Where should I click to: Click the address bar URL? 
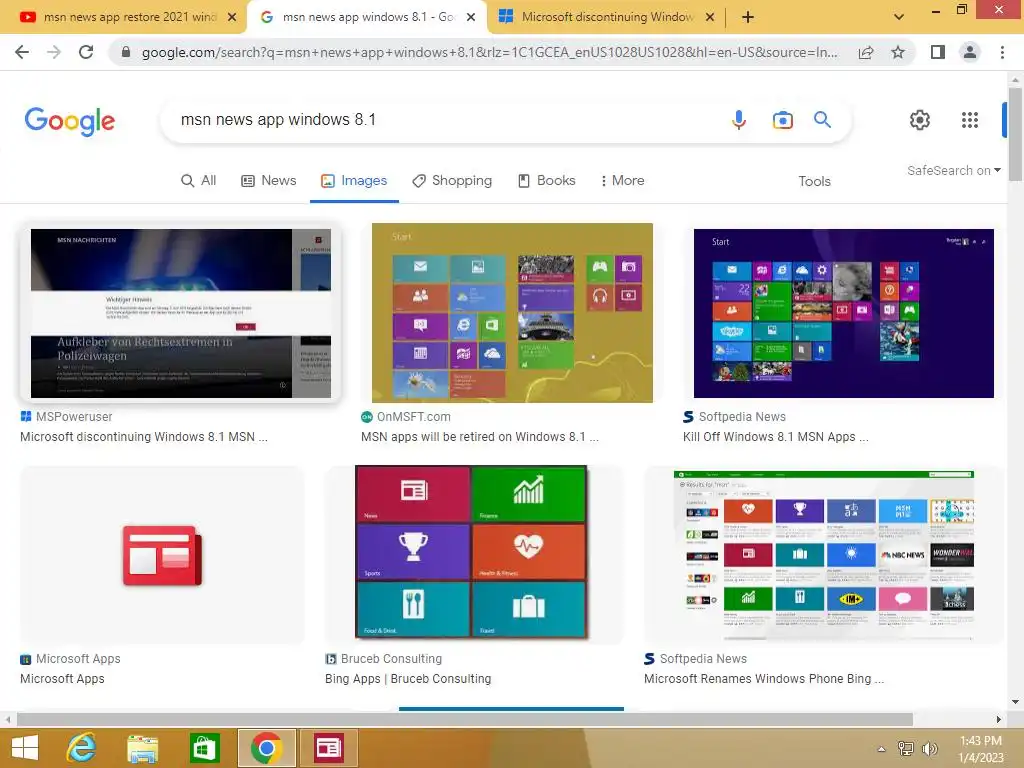pyautogui.click(x=490, y=52)
